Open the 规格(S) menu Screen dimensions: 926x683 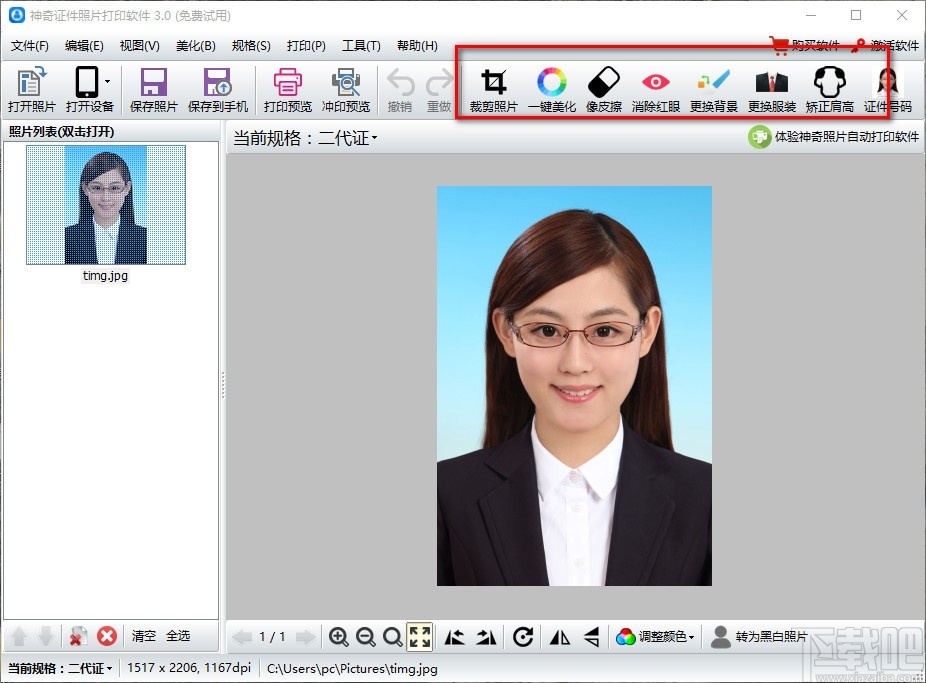click(x=250, y=46)
